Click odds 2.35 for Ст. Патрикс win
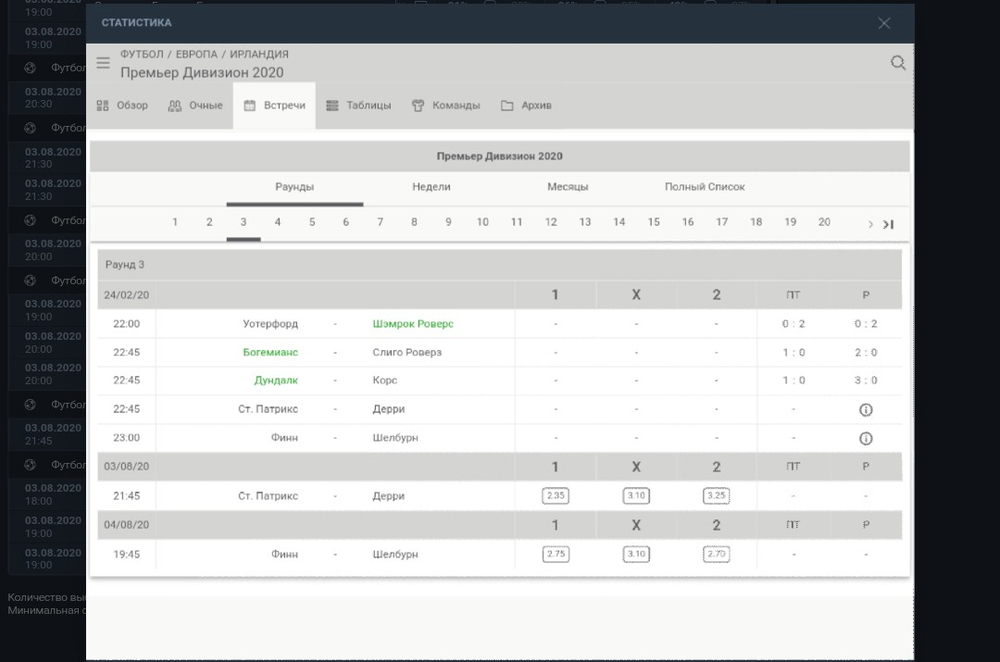 click(x=555, y=495)
